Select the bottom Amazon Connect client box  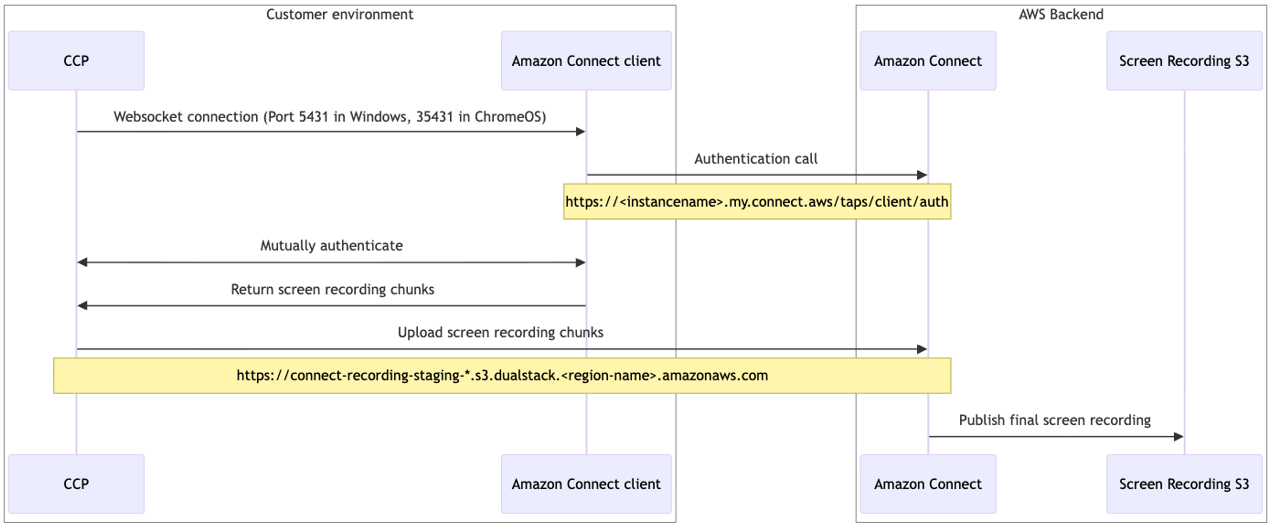[x=586, y=484]
